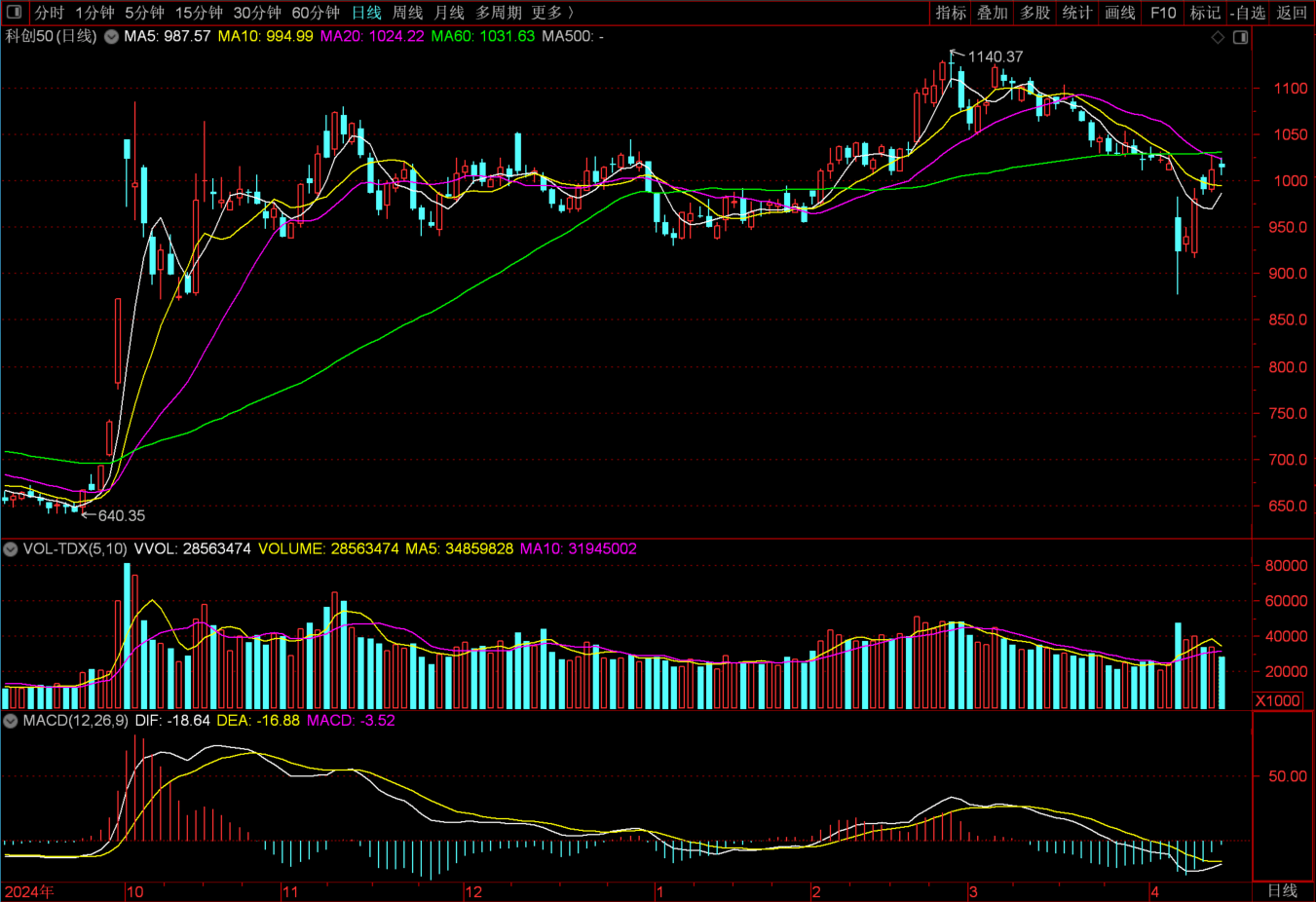The height and width of the screenshot is (902, 1316).
Task: Select the 日线 daily tab
Action: [x=366, y=13]
